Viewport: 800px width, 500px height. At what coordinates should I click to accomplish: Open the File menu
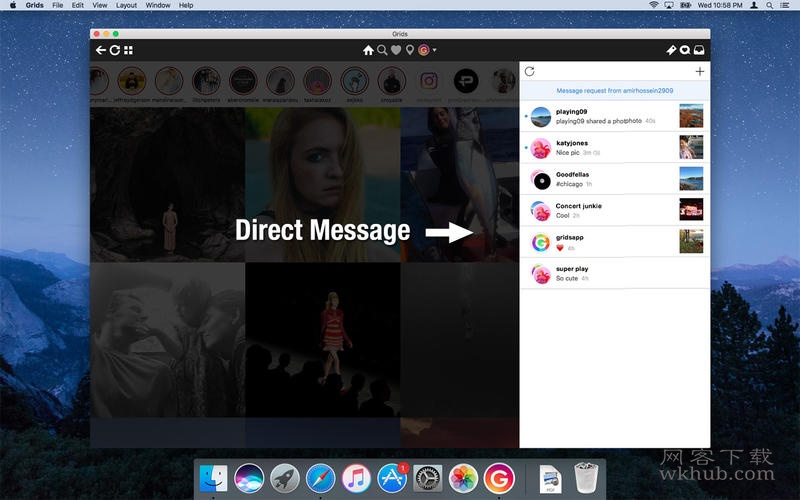coord(58,5)
